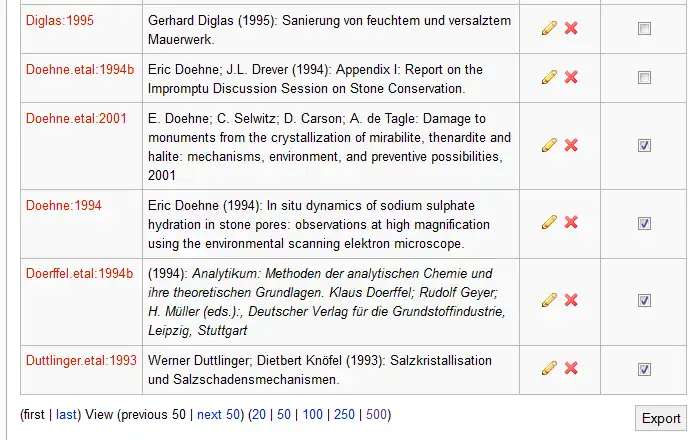The width and height of the screenshot is (695, 440).
Task: Open the Doerffel.etal:1994b reference link
Action: coord(79,274)
